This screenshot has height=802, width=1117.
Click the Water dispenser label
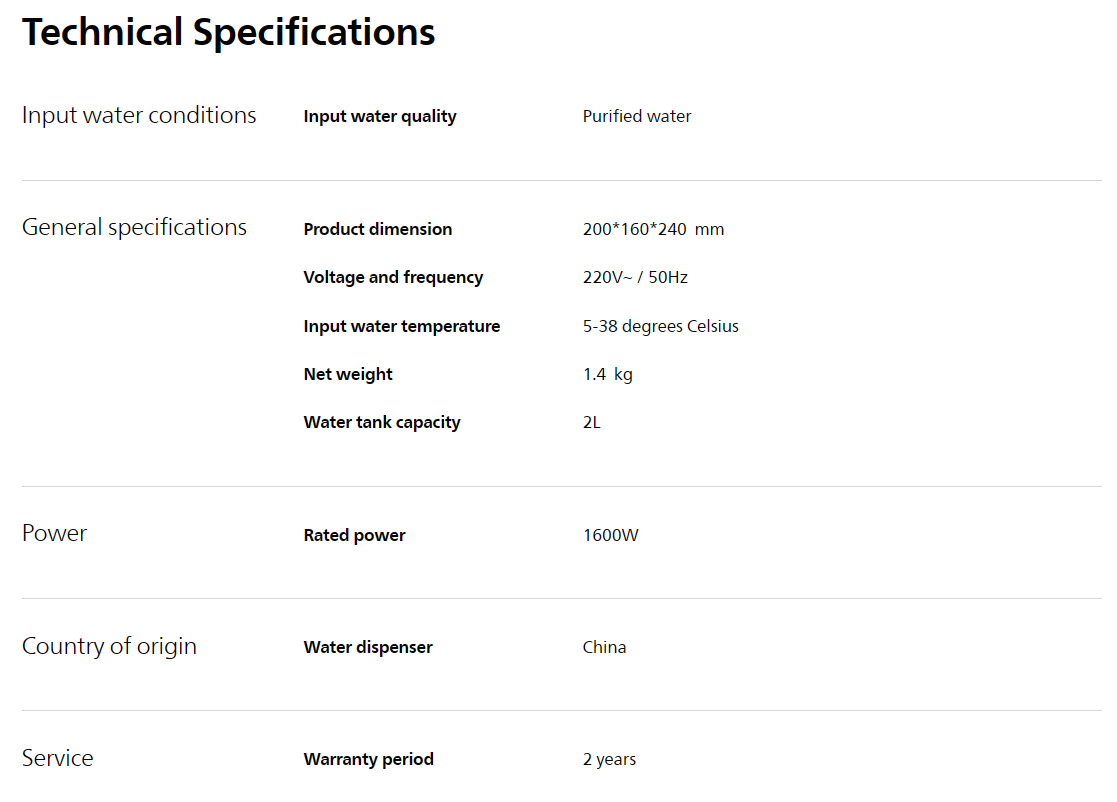[368, 647]
